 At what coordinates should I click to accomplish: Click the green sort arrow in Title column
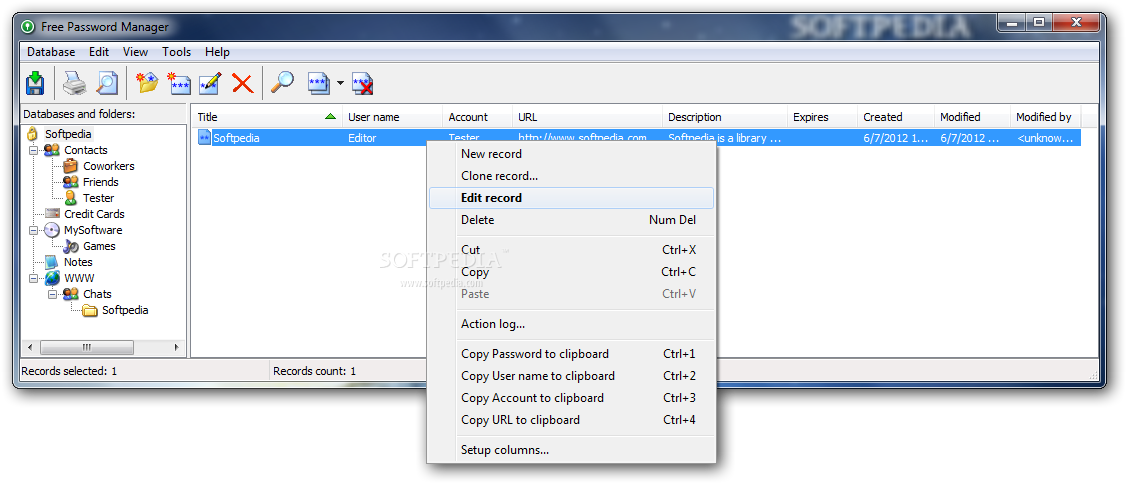click(330, 117)
